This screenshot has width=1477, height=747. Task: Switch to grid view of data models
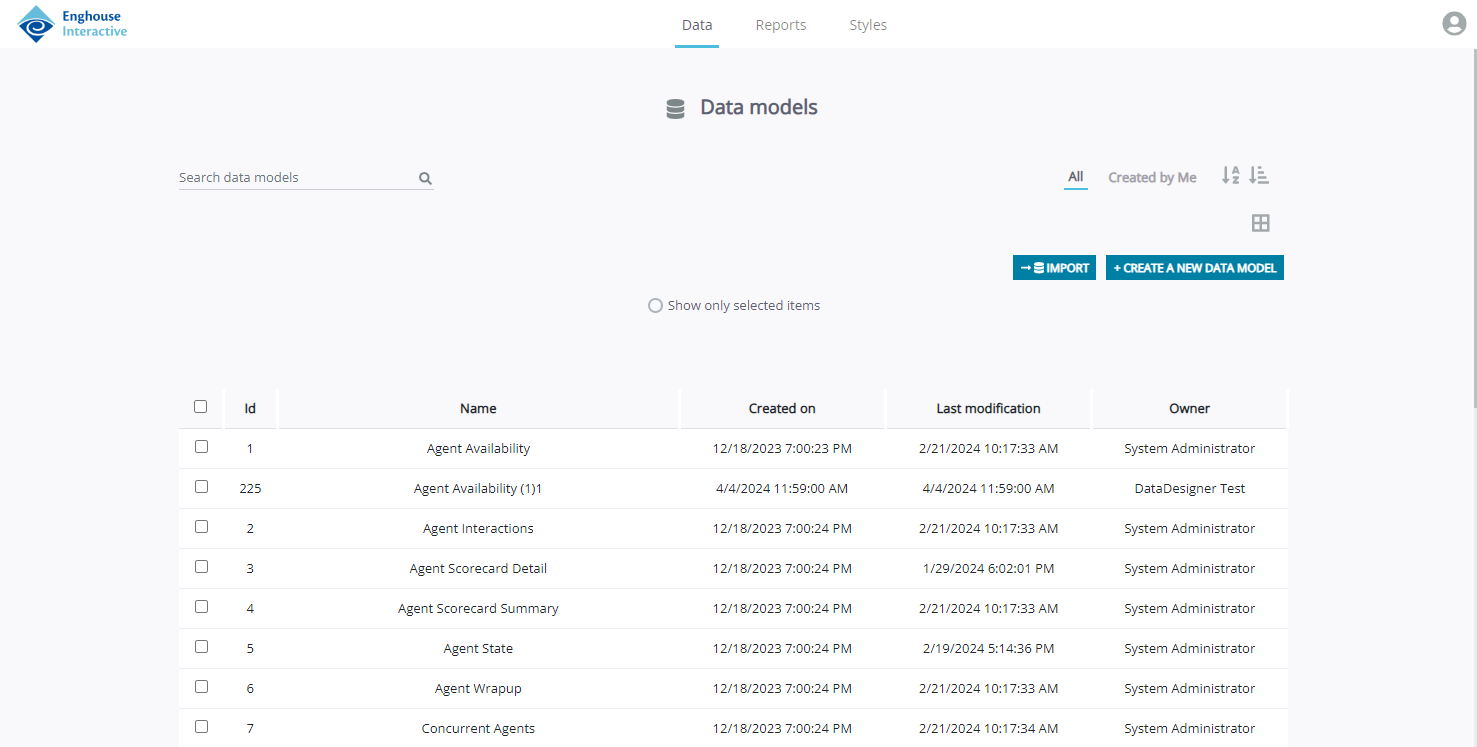1260,222
